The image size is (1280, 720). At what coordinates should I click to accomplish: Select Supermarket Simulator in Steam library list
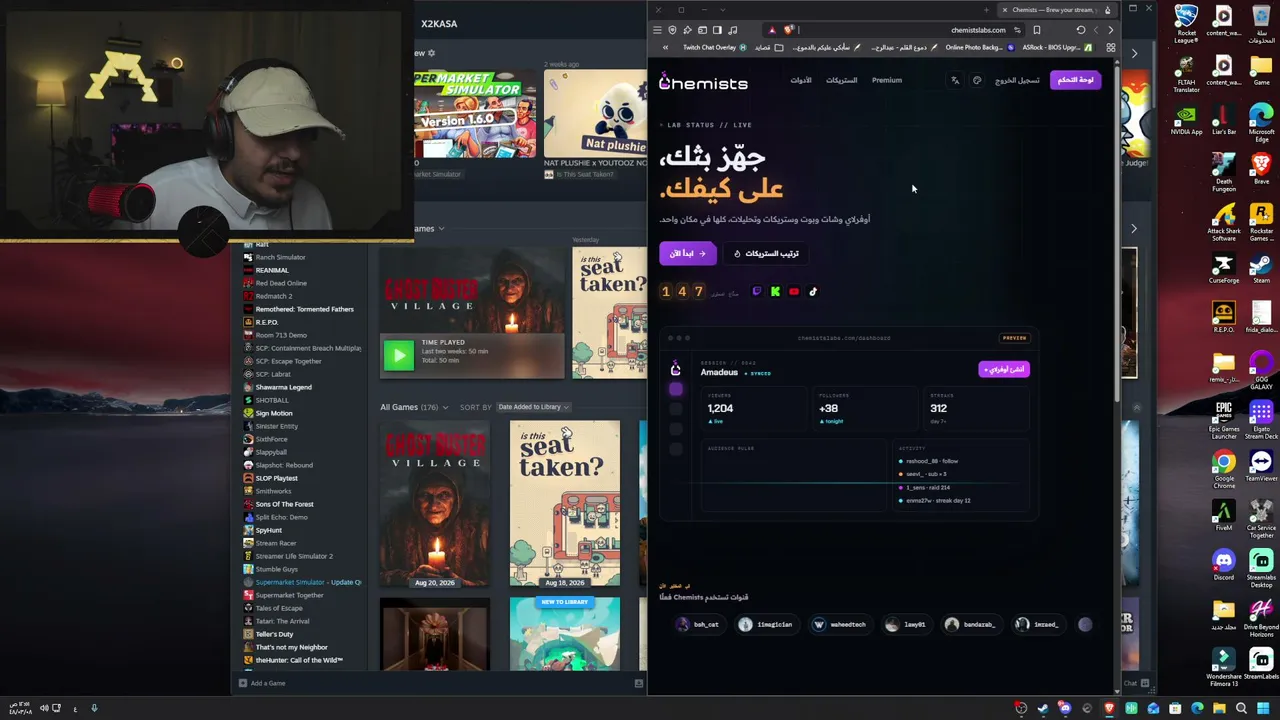pos(303,582)
